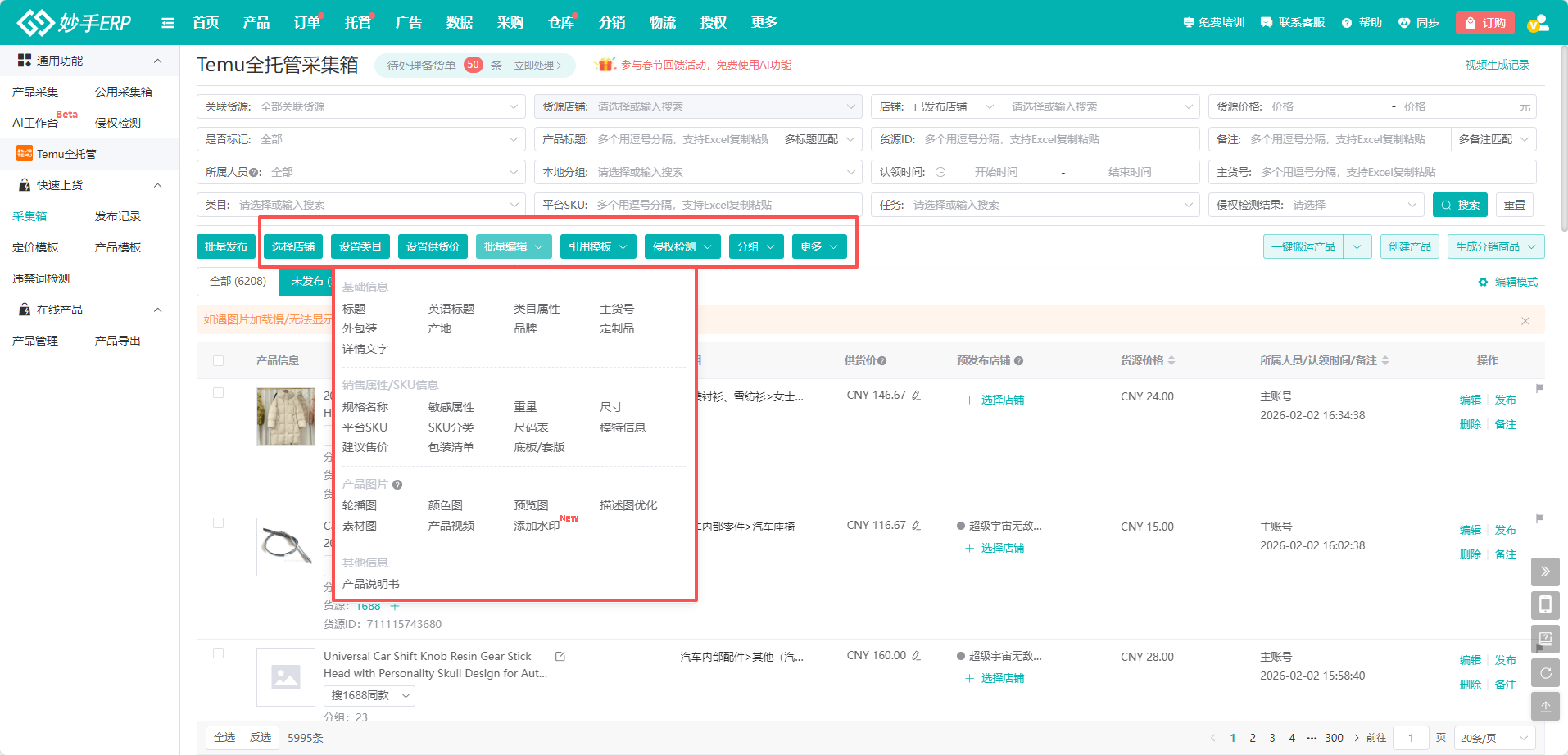Open the 视频生成记录 link
Image resolution: width=1568 pixels, height=755 pixels.
pyautogui.click(x=1497, y=65)
